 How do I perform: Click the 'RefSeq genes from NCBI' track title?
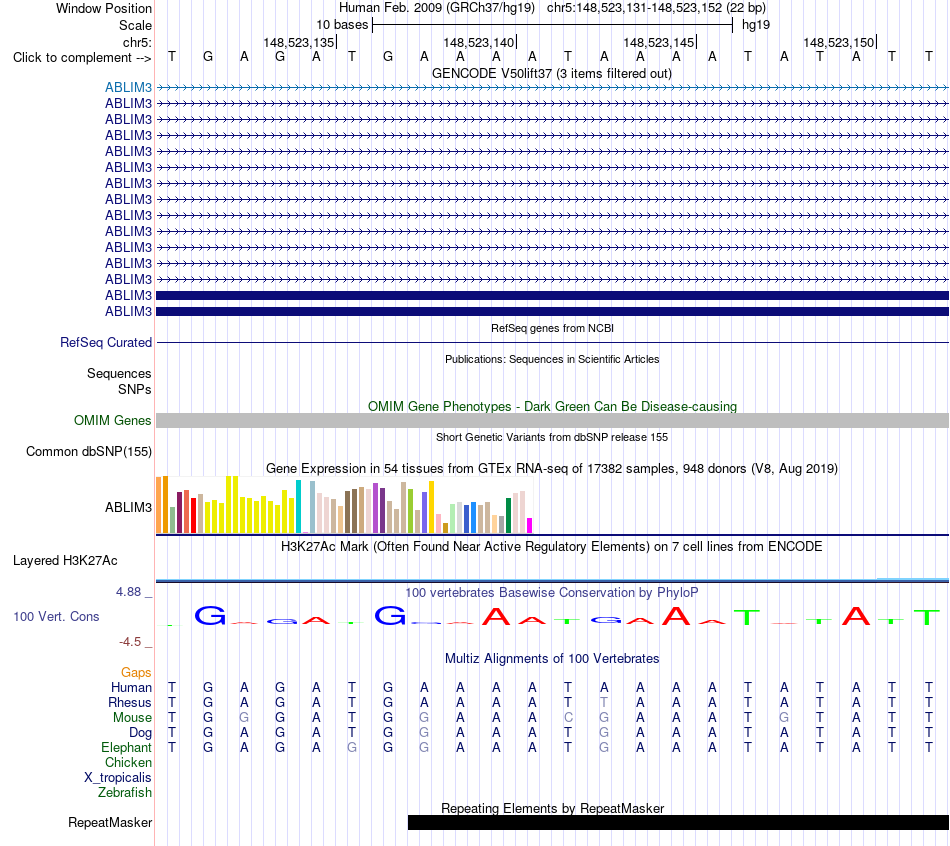[x=552, y=328]
